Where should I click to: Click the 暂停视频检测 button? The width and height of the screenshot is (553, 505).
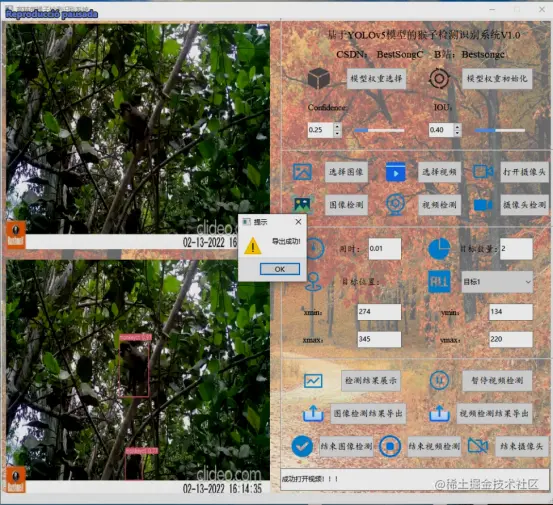[x=497, y=381]
